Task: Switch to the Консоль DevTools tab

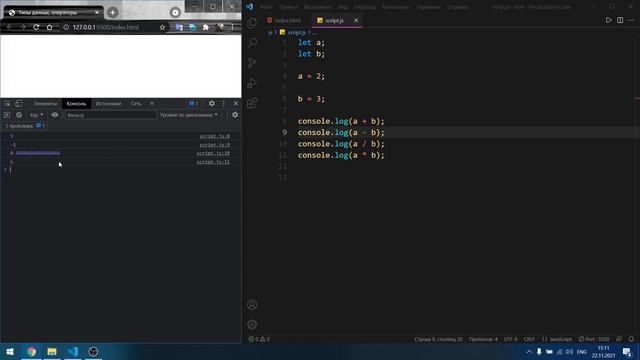Action: pos(76,104)
